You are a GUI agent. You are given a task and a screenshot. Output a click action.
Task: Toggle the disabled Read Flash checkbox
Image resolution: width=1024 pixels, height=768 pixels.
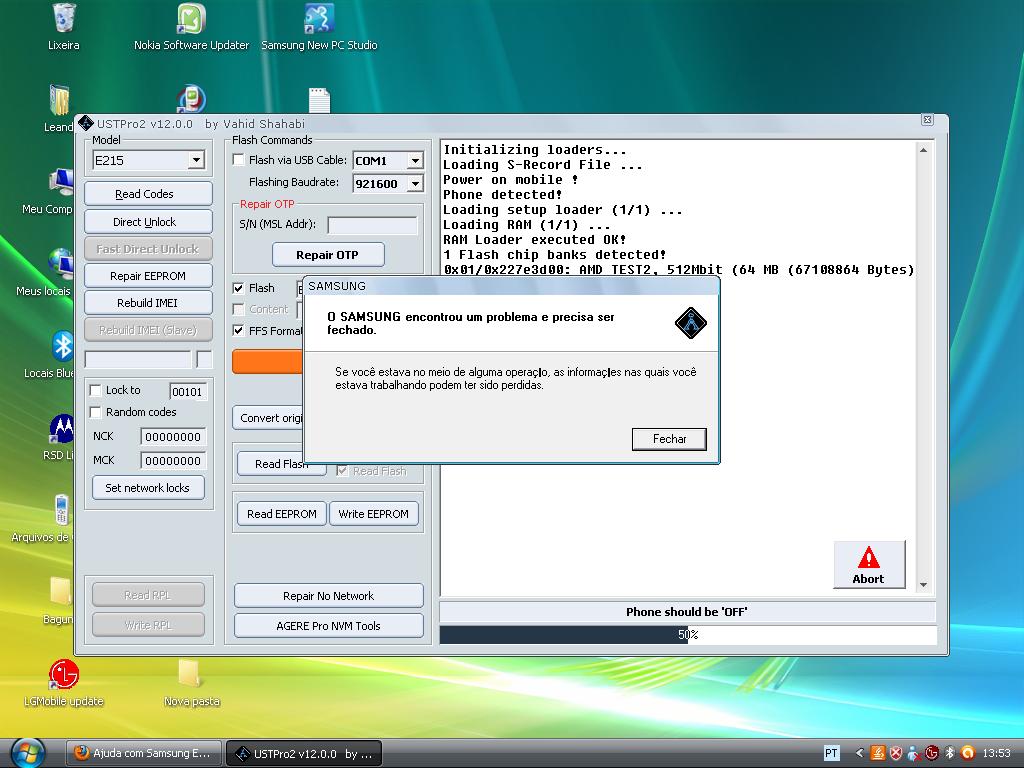342,471
